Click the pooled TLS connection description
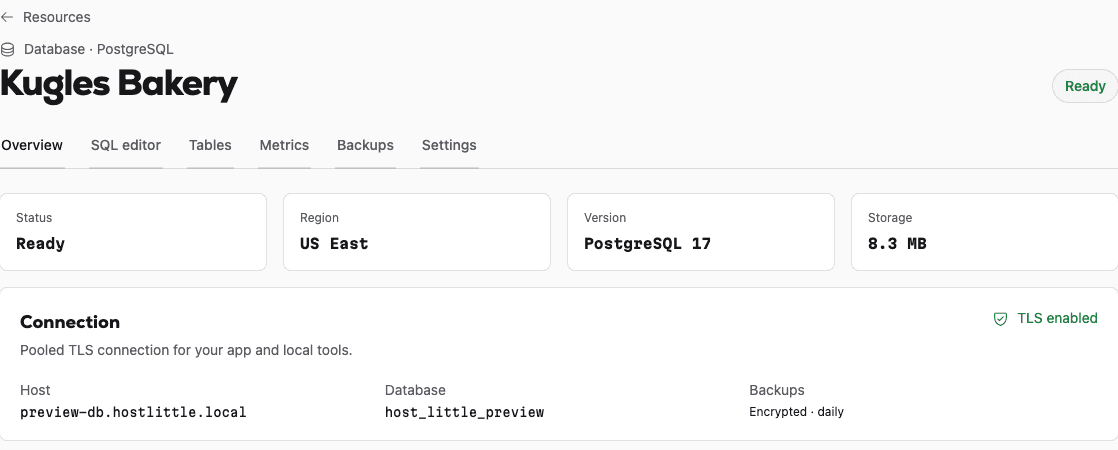 click(186, 350)
